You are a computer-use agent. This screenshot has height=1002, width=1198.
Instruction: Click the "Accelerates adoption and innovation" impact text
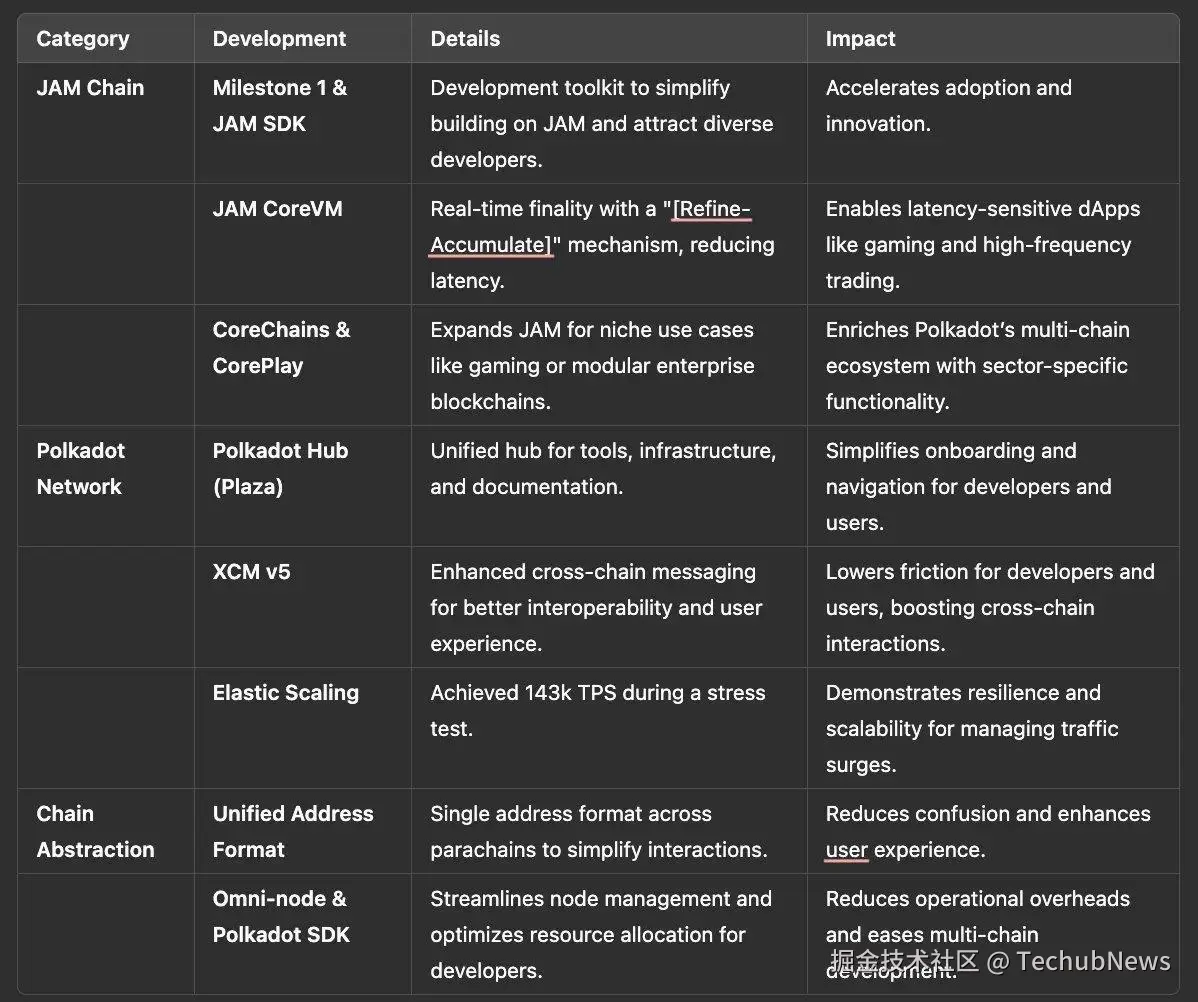click(x=948, y=106)
